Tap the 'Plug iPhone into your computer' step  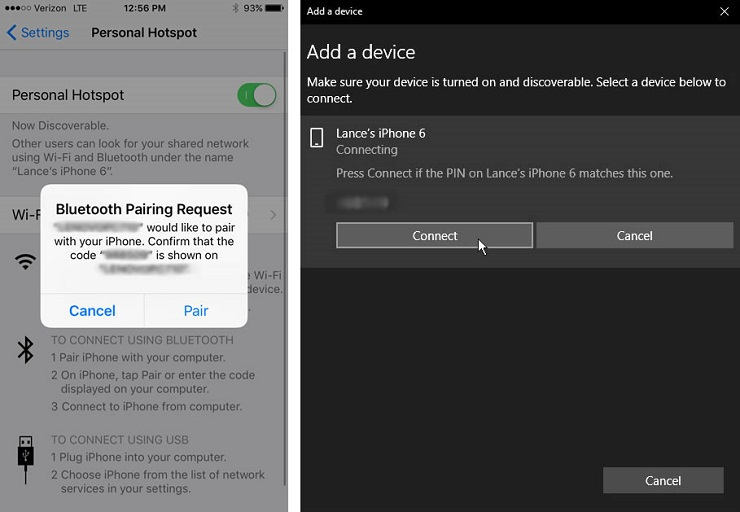coord(139,457)
